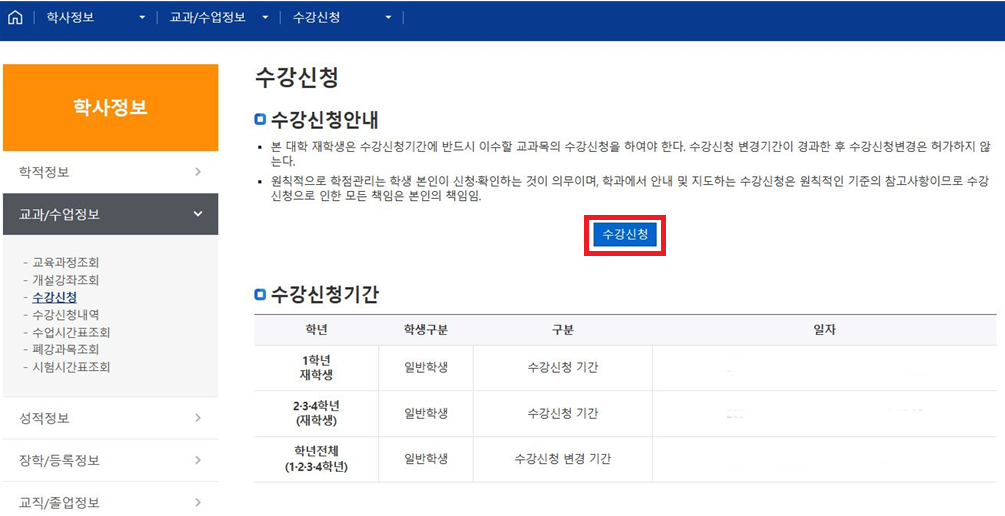This screenshot has height=516, width=1005.
Task: Open the 수강신청 dropdown in top navigation
Action: tap(342, 18)
